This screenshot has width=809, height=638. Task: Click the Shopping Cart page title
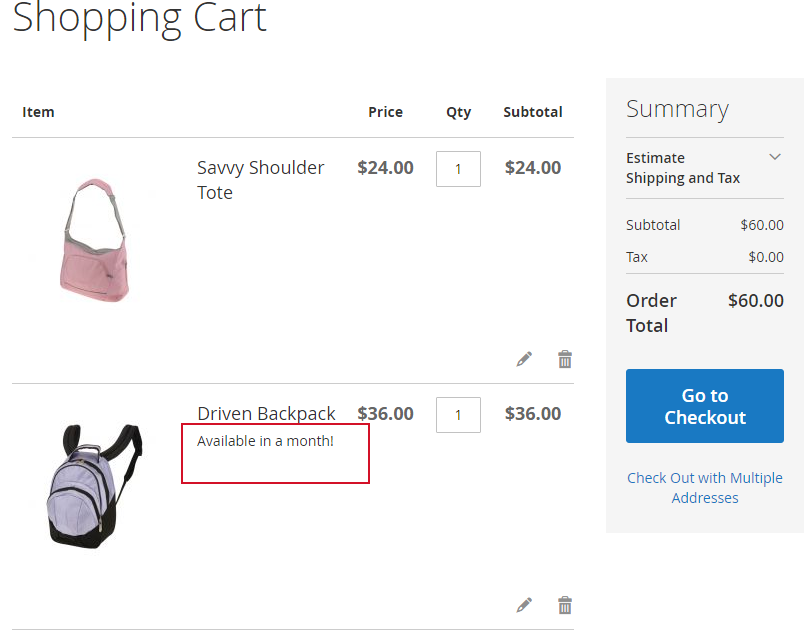(x=139, y=18)
